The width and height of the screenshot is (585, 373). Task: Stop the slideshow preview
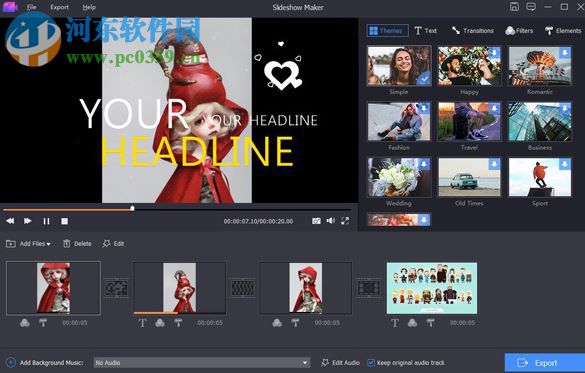(65, 221)
